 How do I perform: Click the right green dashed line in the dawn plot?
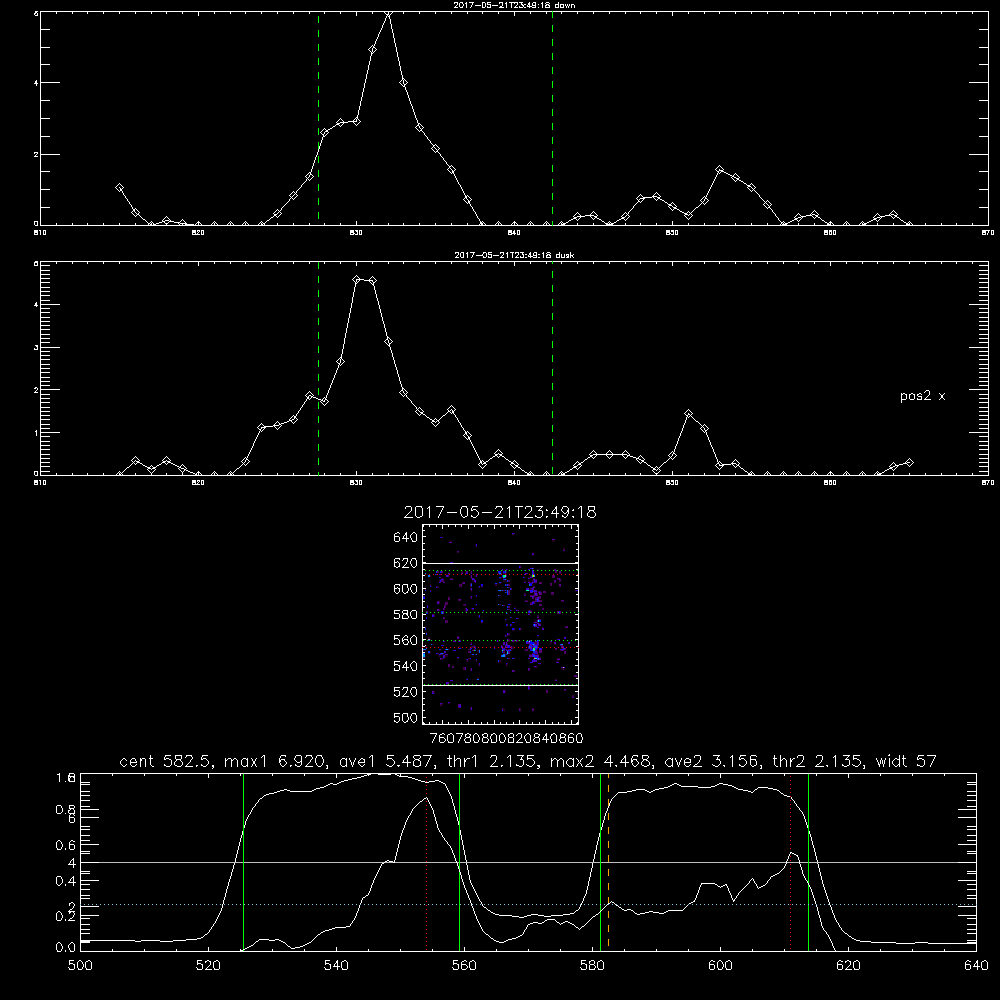[x=552, y=118]
